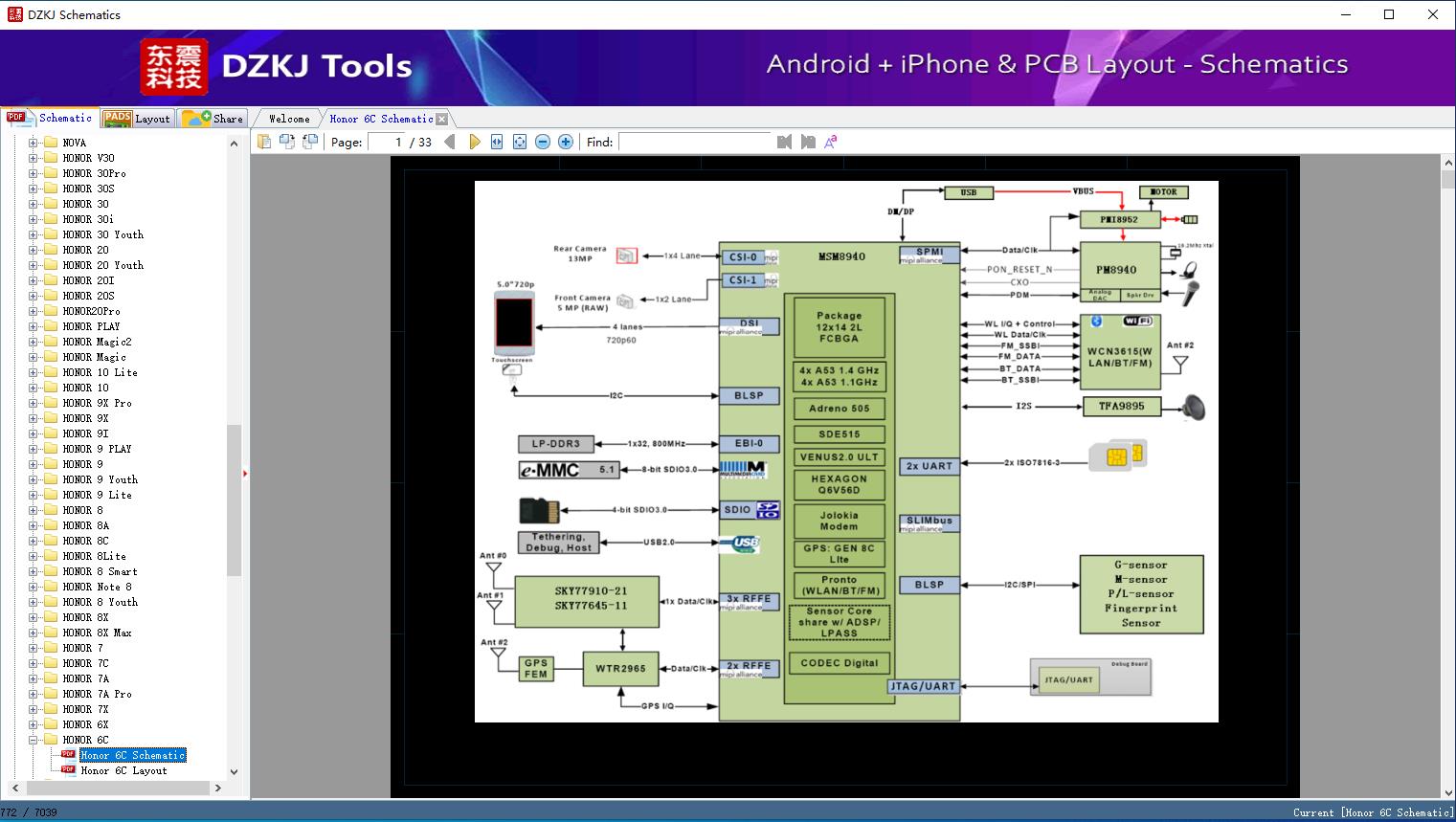Select the HONOR 7X tree item
Viewport: 1456px width, 822px height.
85,709
